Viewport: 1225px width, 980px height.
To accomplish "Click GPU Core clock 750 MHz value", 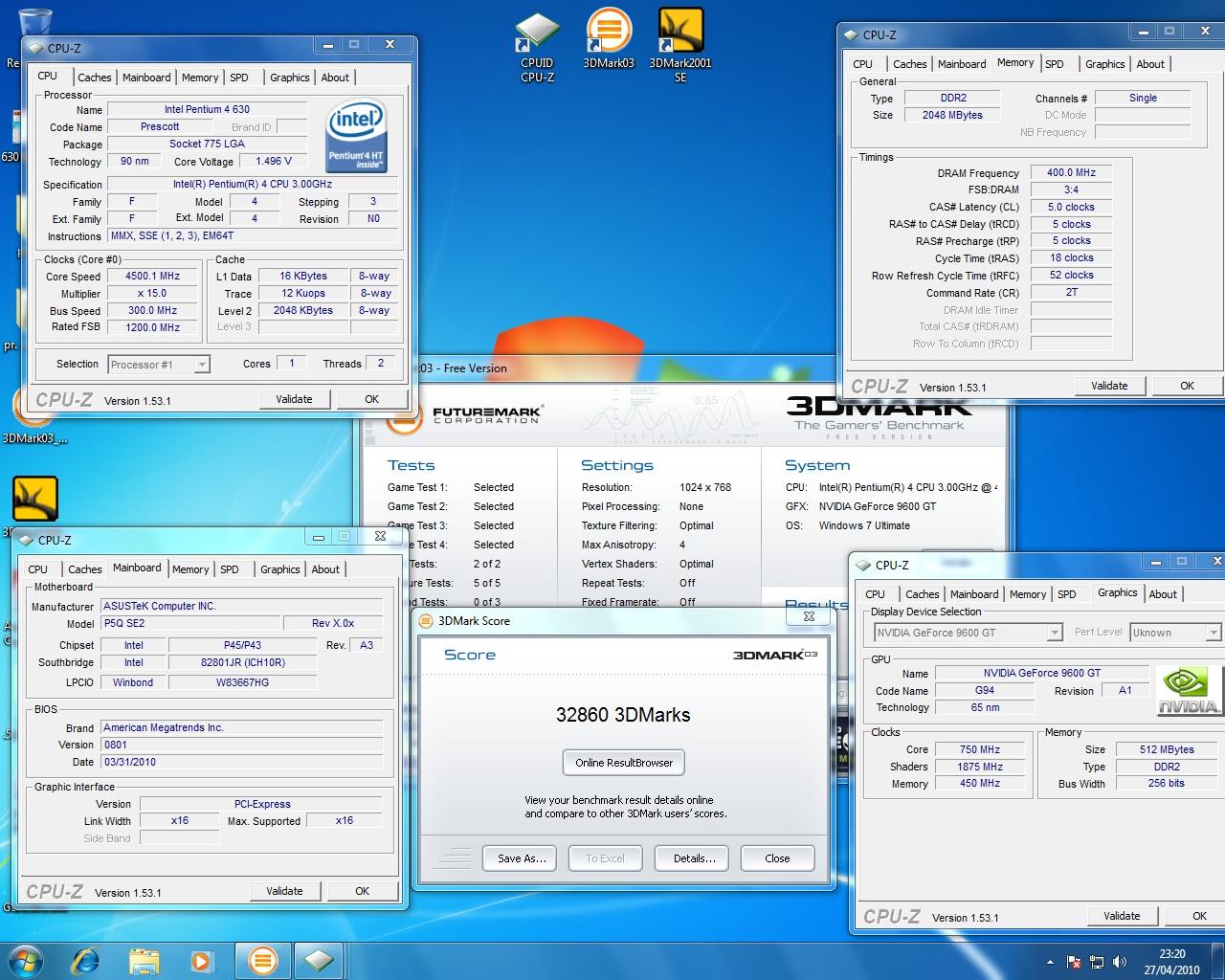I will point(980,749).
